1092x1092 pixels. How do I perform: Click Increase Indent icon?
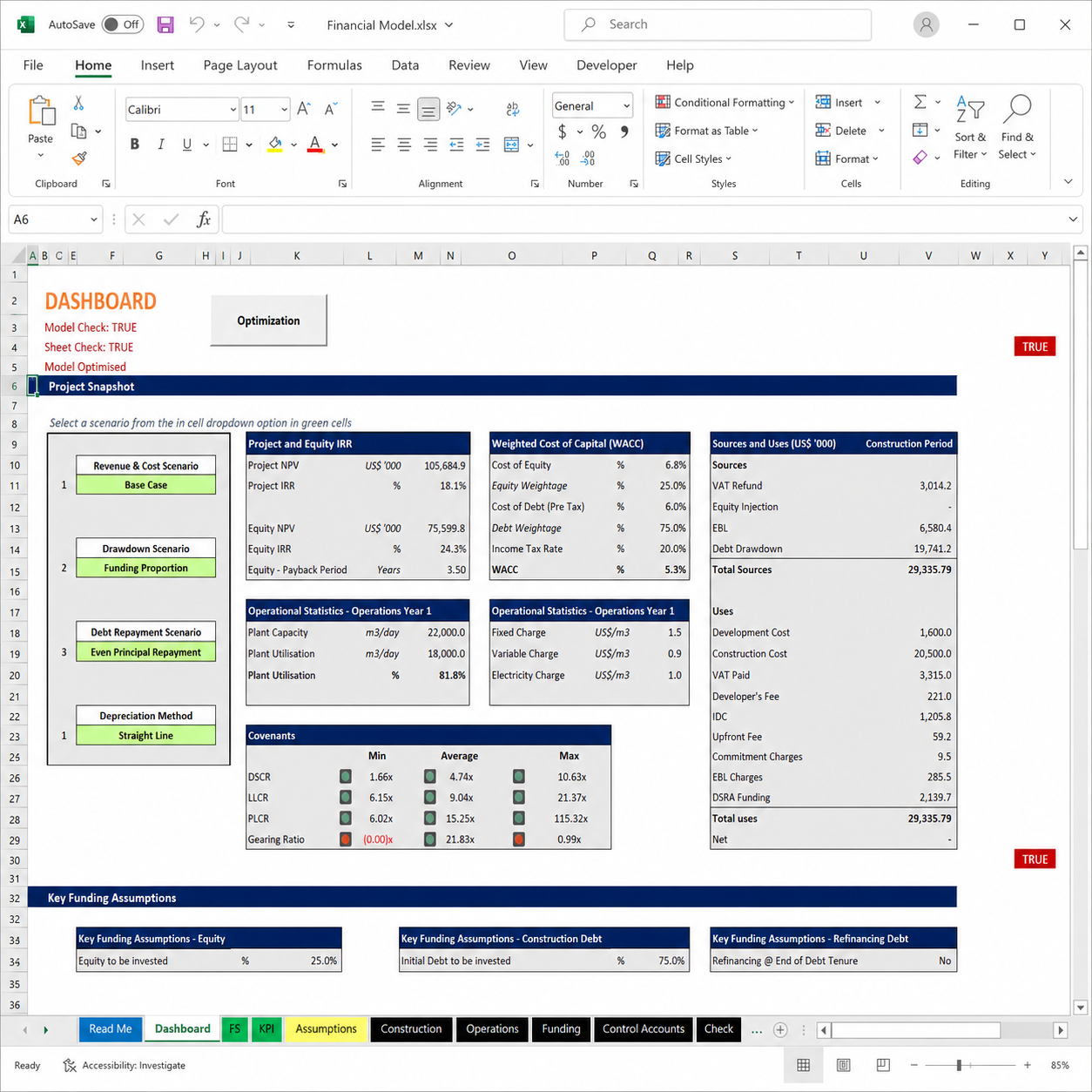[482, 145]
